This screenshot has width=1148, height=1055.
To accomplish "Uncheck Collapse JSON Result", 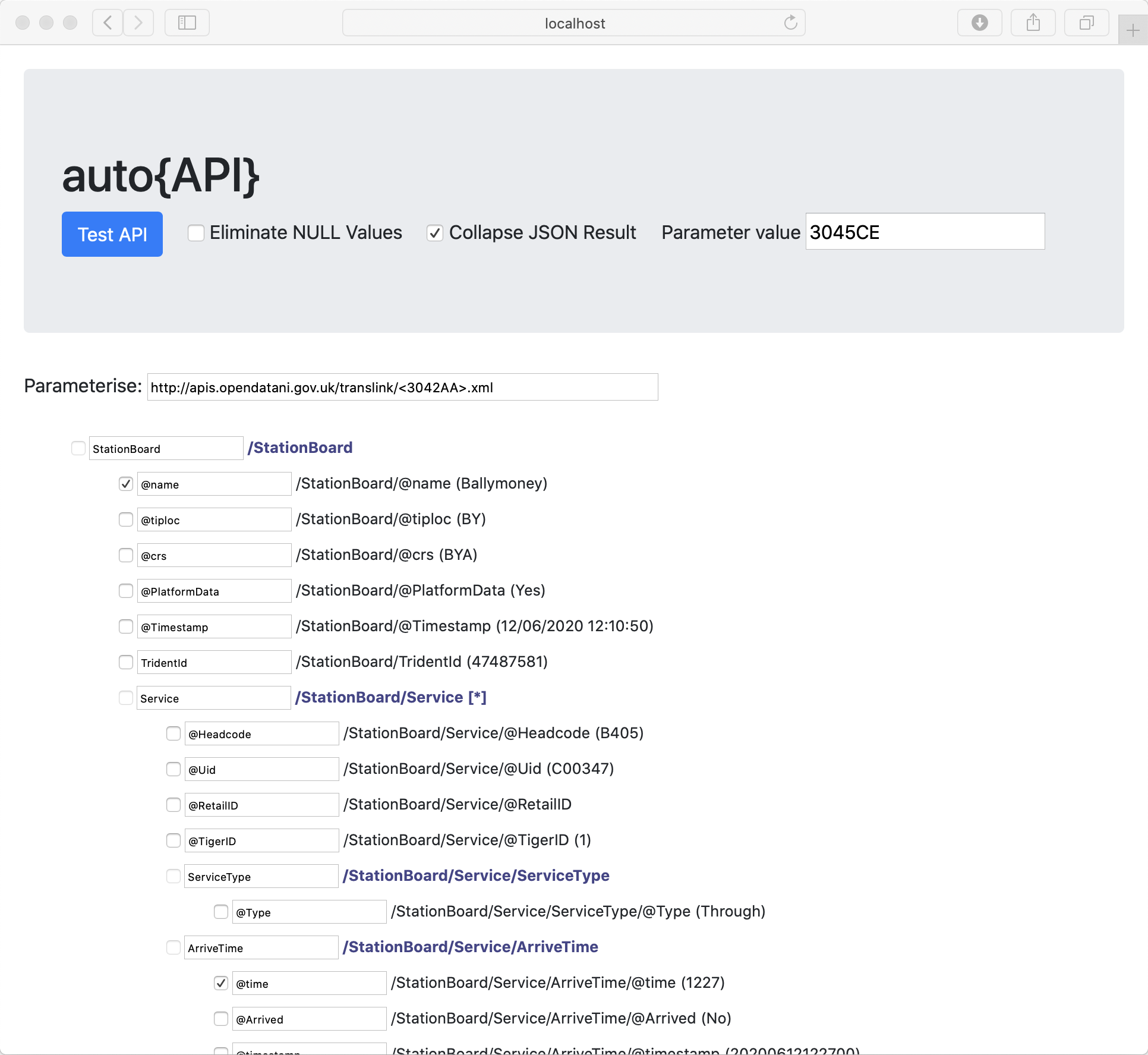I will point(435,233).
